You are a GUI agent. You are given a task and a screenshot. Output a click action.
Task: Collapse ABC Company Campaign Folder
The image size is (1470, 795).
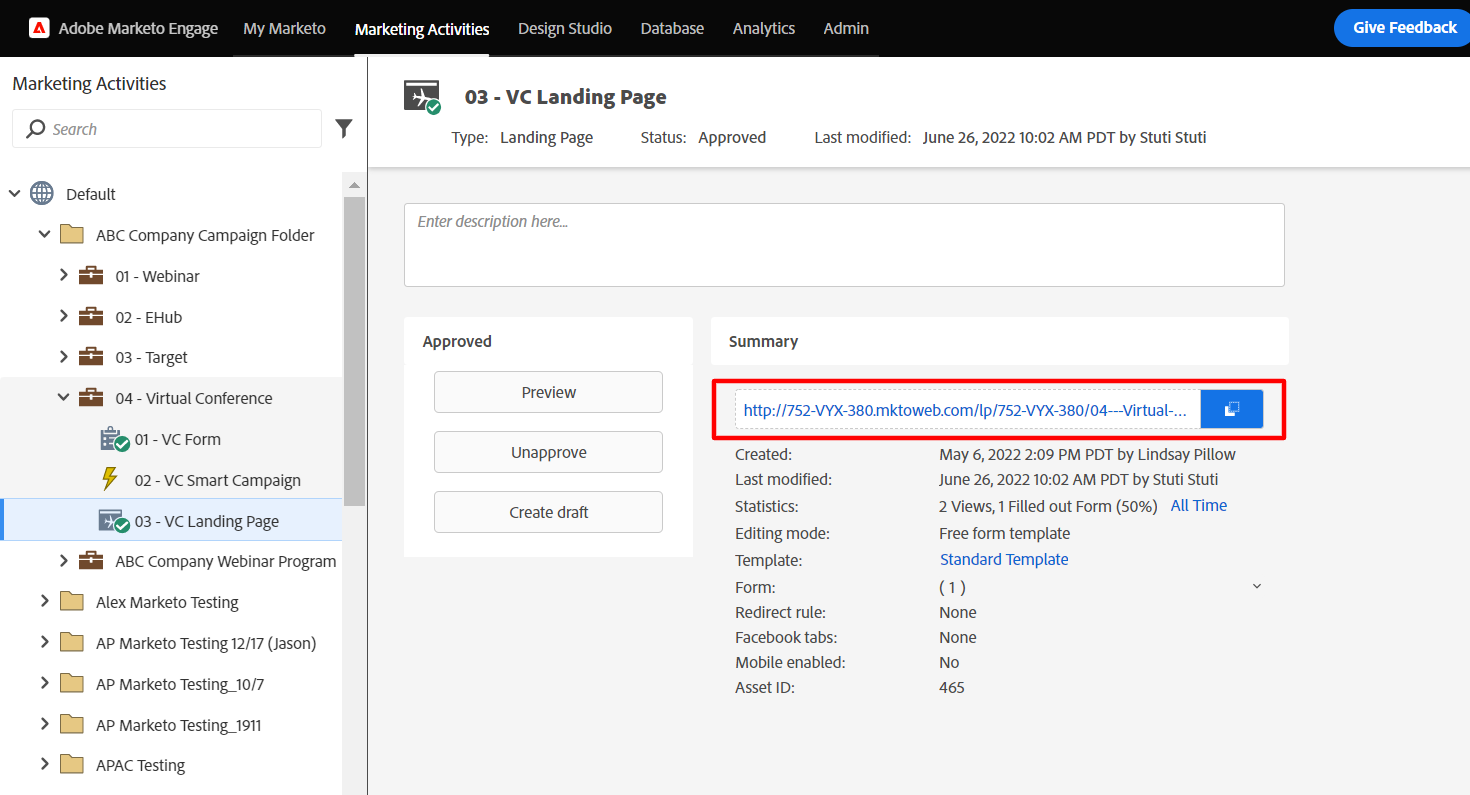(44, 234)
